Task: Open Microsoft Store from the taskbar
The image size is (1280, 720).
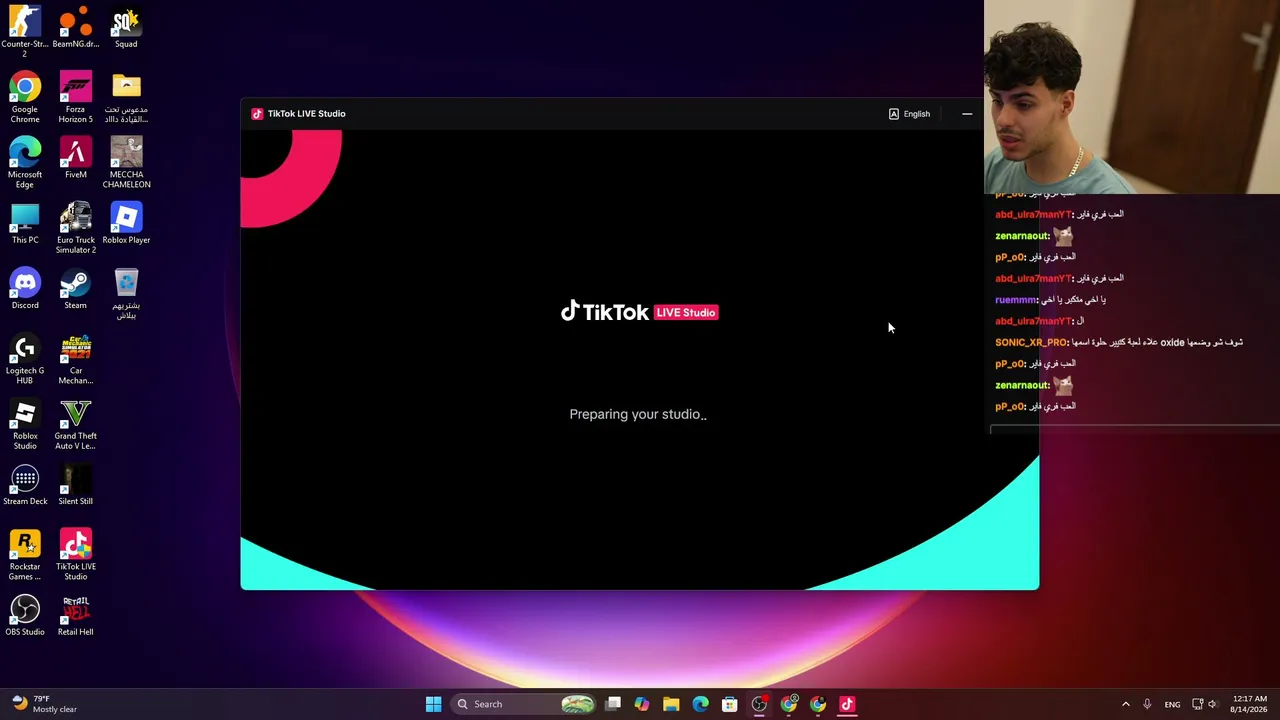Action: coord(730,704)
